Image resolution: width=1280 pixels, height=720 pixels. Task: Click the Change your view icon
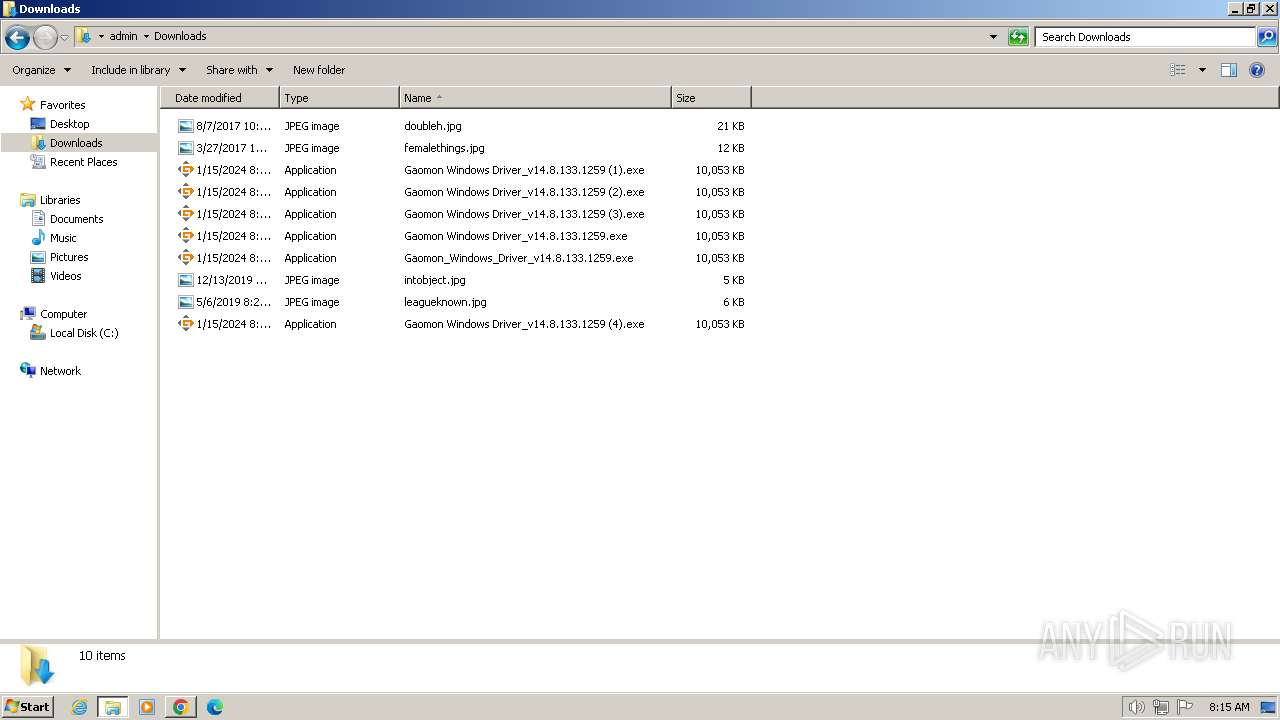[x=1178, y=70]
